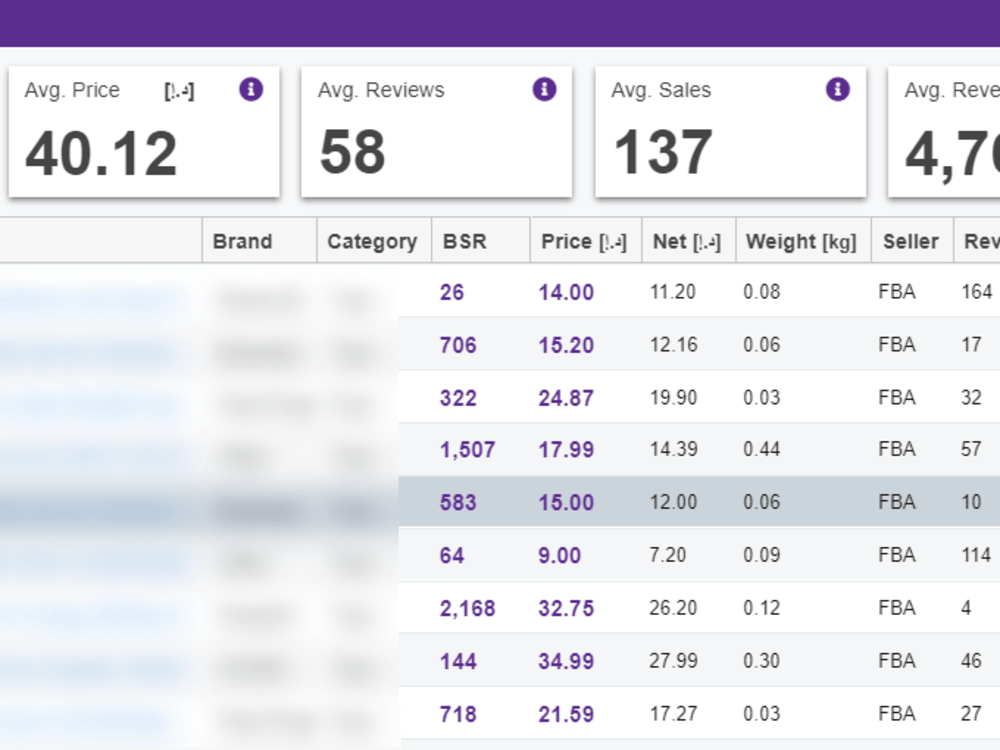Select the Avg. Sales value 137
Viewport: 1000px width, 750px height.
(663, 152)
